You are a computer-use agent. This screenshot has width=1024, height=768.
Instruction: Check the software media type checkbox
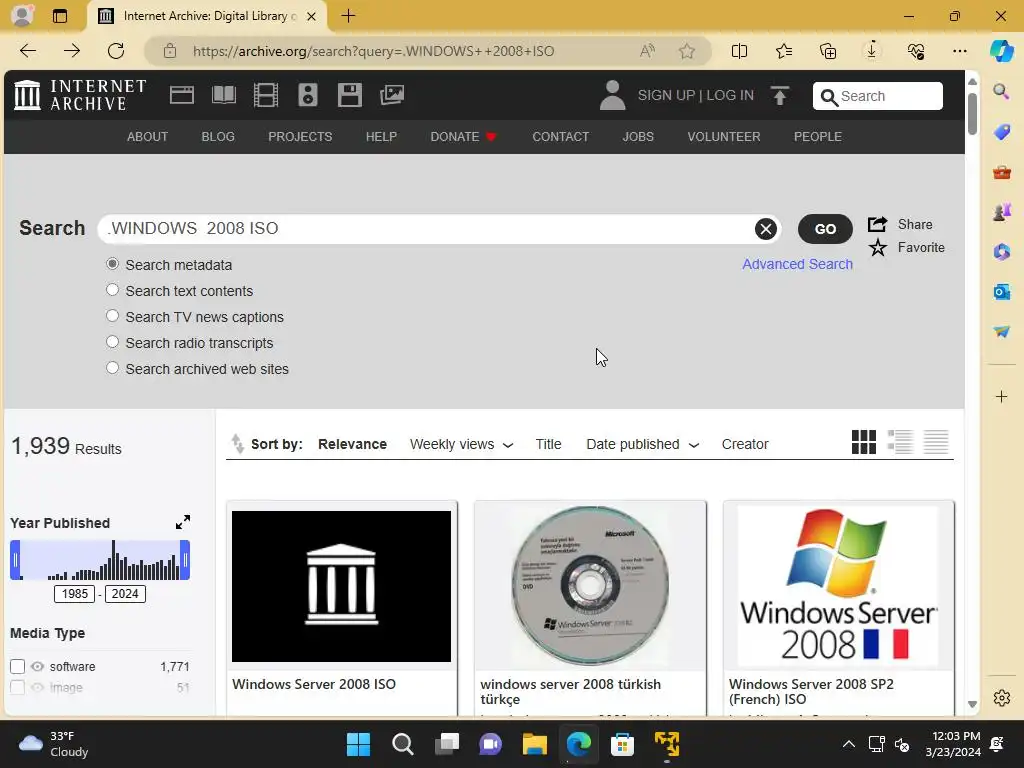point(18,666)
